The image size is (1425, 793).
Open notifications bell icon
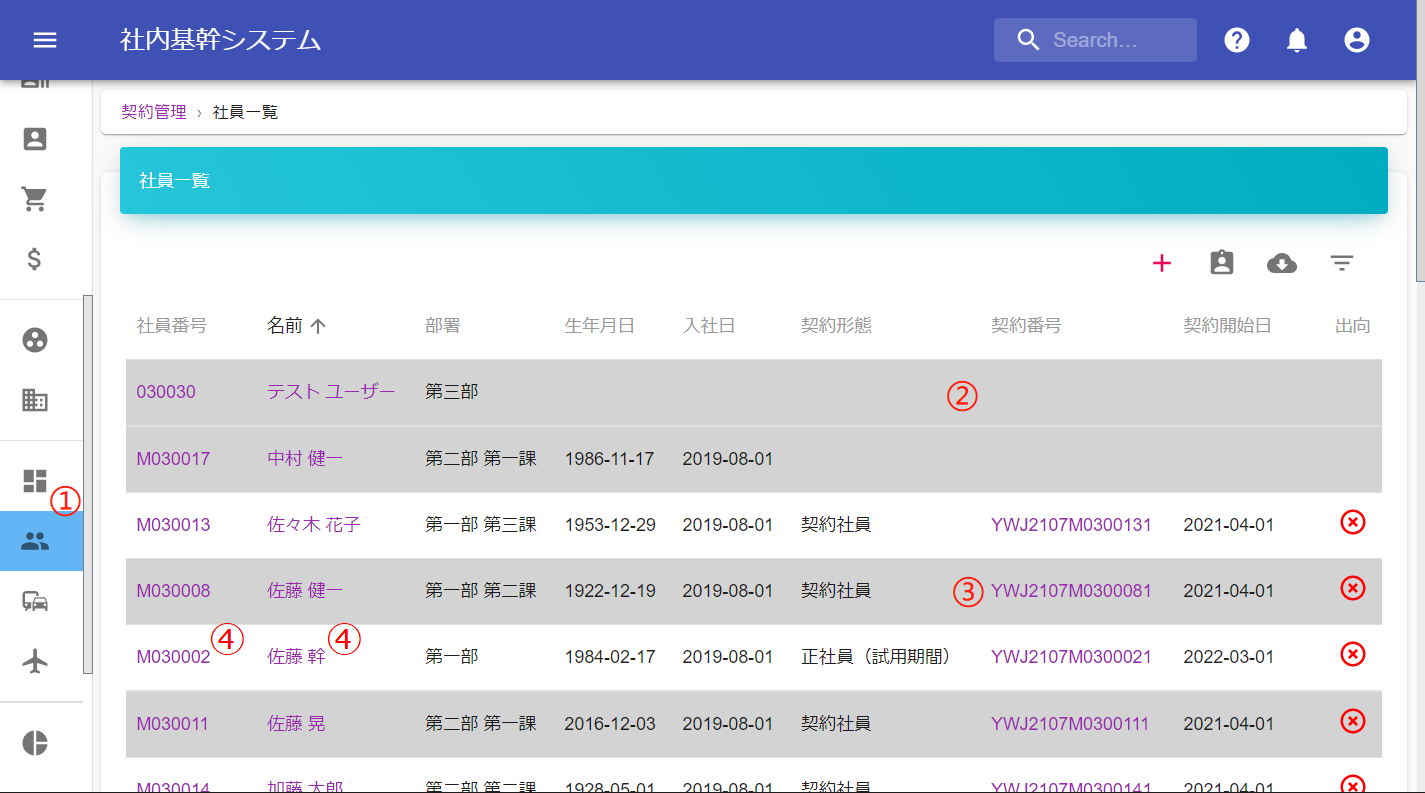[1297, 40]
